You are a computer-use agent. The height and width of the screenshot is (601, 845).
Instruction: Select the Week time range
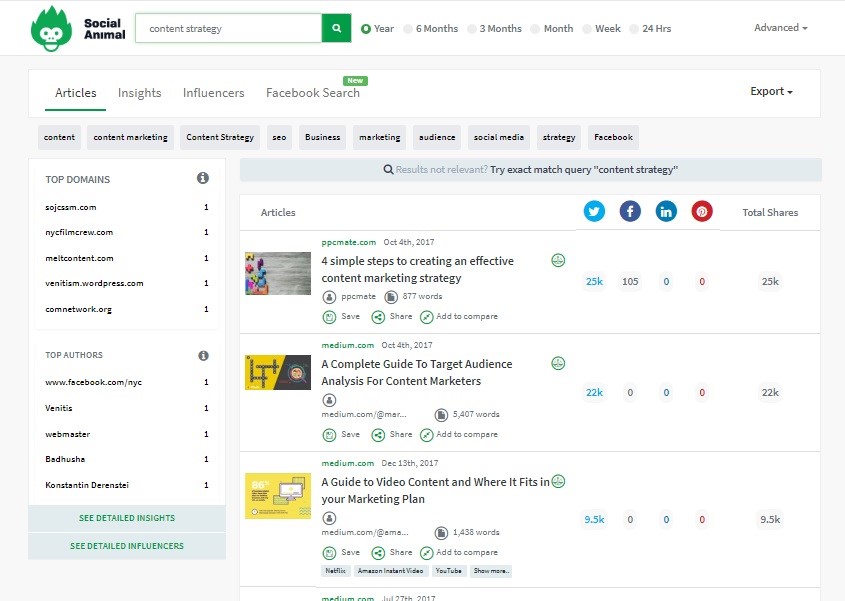pos(601,29)
